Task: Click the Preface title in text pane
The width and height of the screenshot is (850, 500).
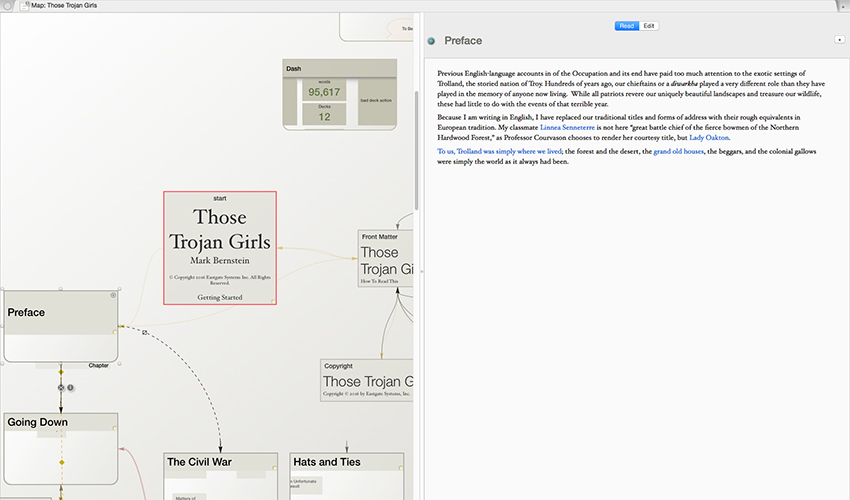Action: pos(463,41)
